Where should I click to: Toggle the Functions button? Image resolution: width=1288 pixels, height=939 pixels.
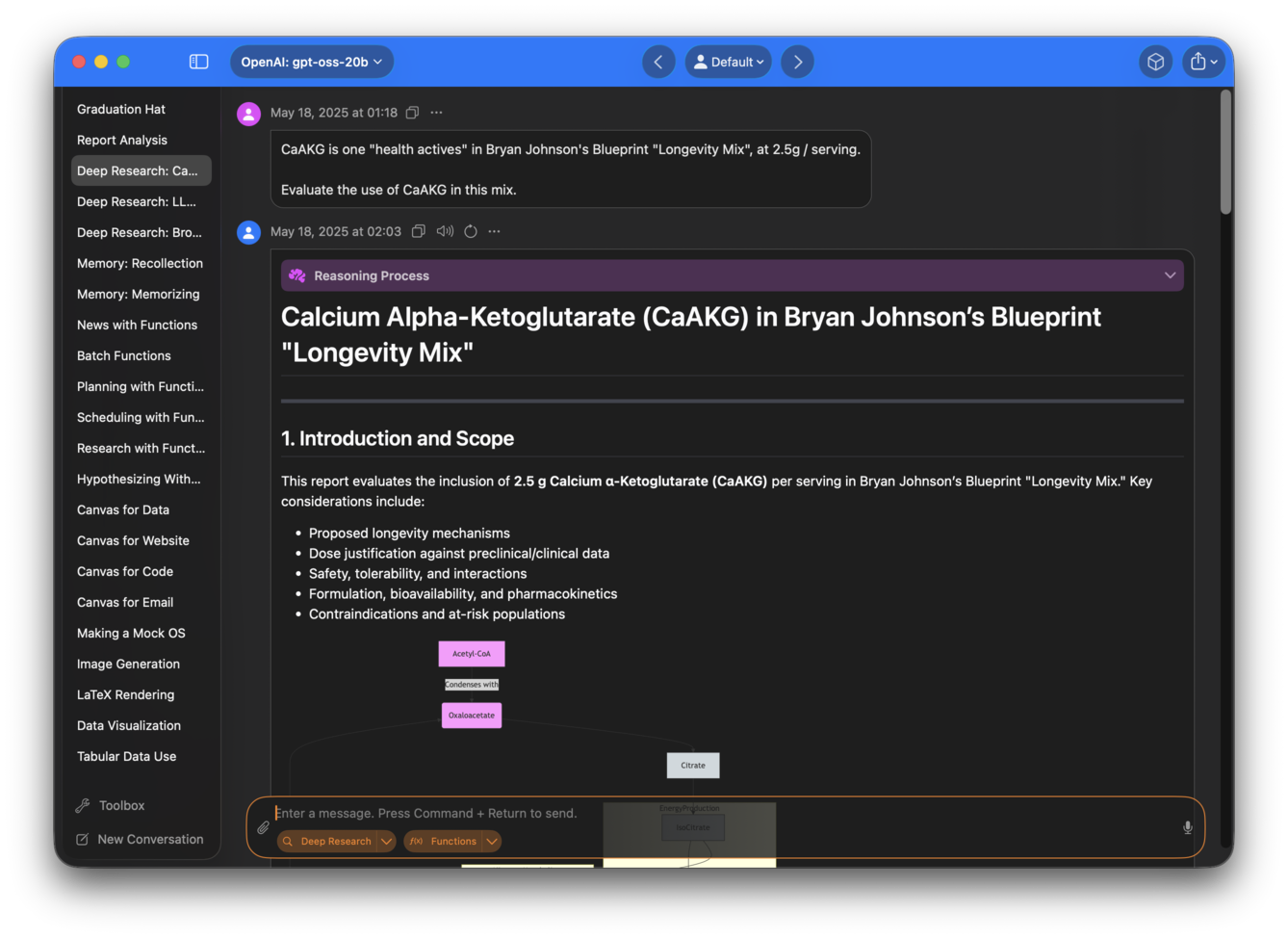pyautogui.click(x=444, y=841)
